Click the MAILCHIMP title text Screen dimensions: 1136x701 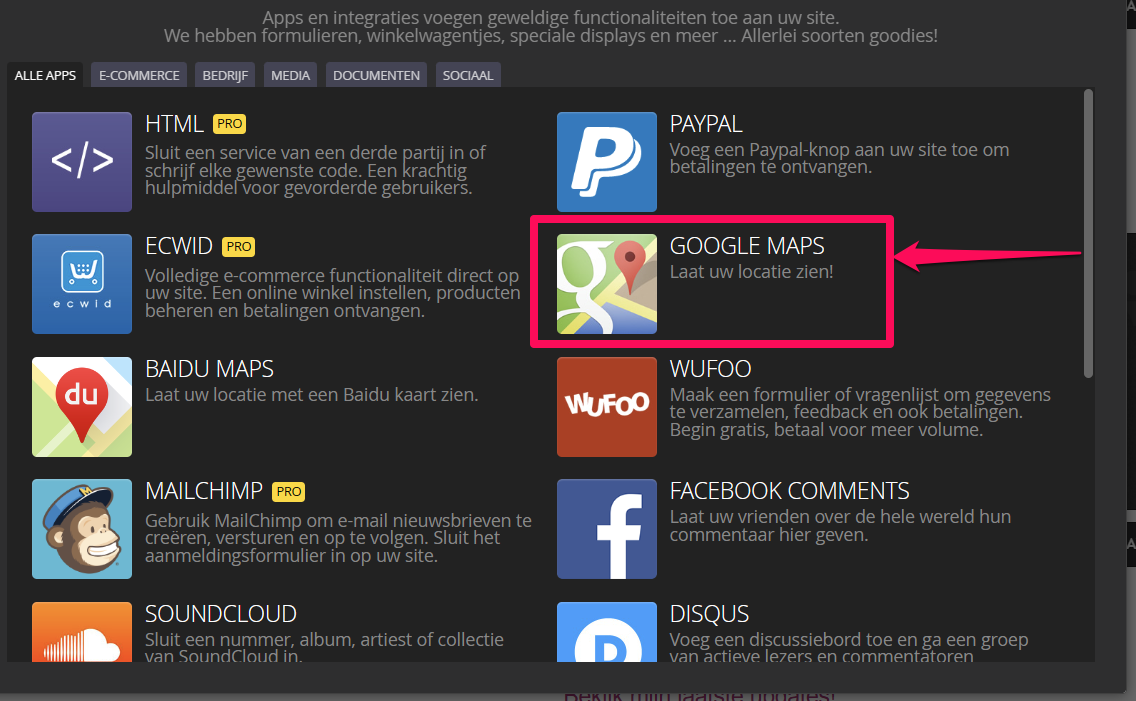(204, 491)
